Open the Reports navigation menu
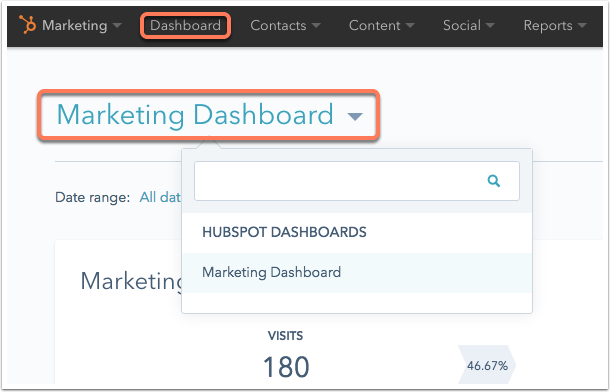This screenshot has height=392, width=610. pyautogui.click(x=555, y=26)
